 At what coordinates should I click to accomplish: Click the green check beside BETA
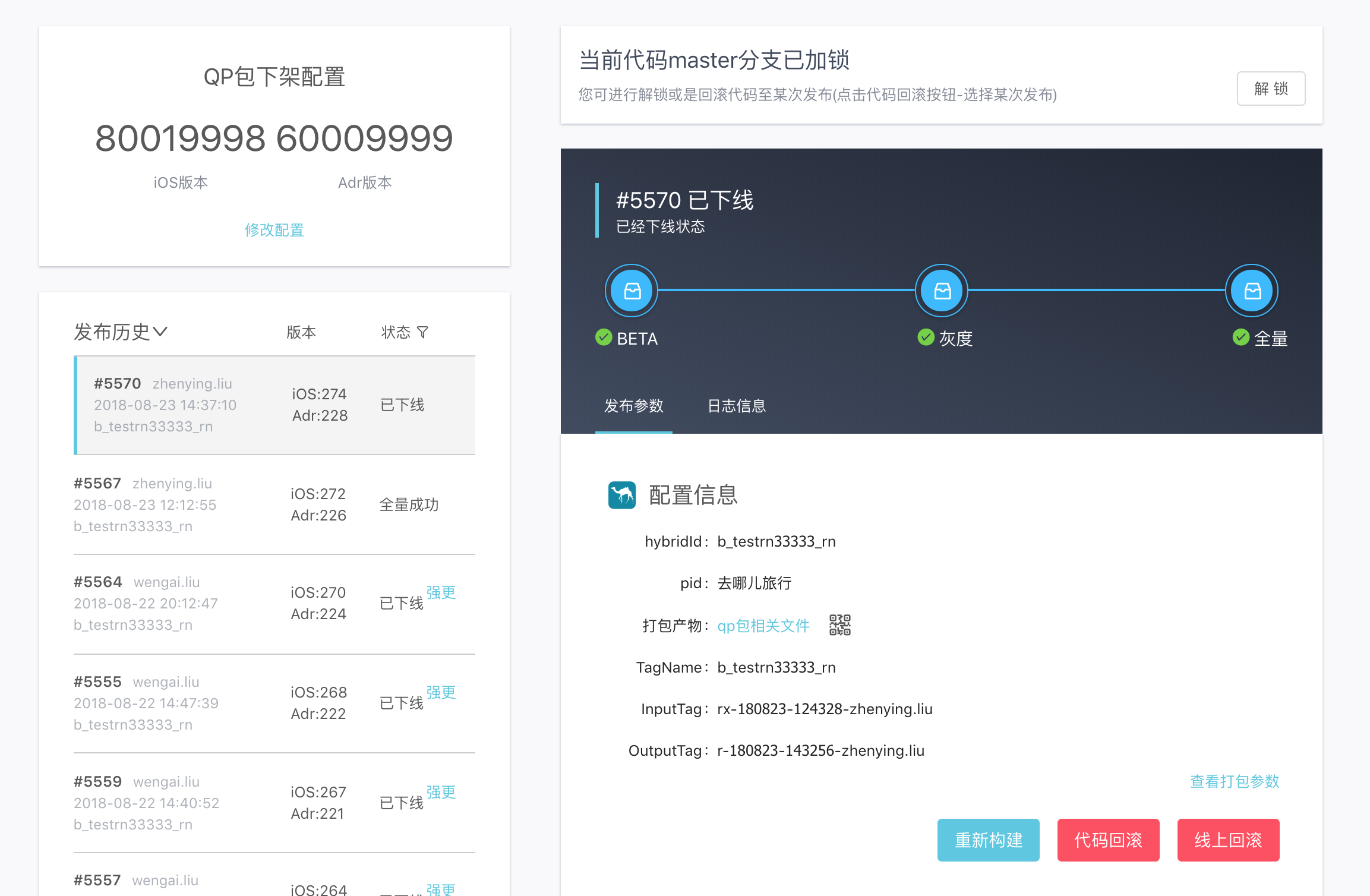point(604,337)
